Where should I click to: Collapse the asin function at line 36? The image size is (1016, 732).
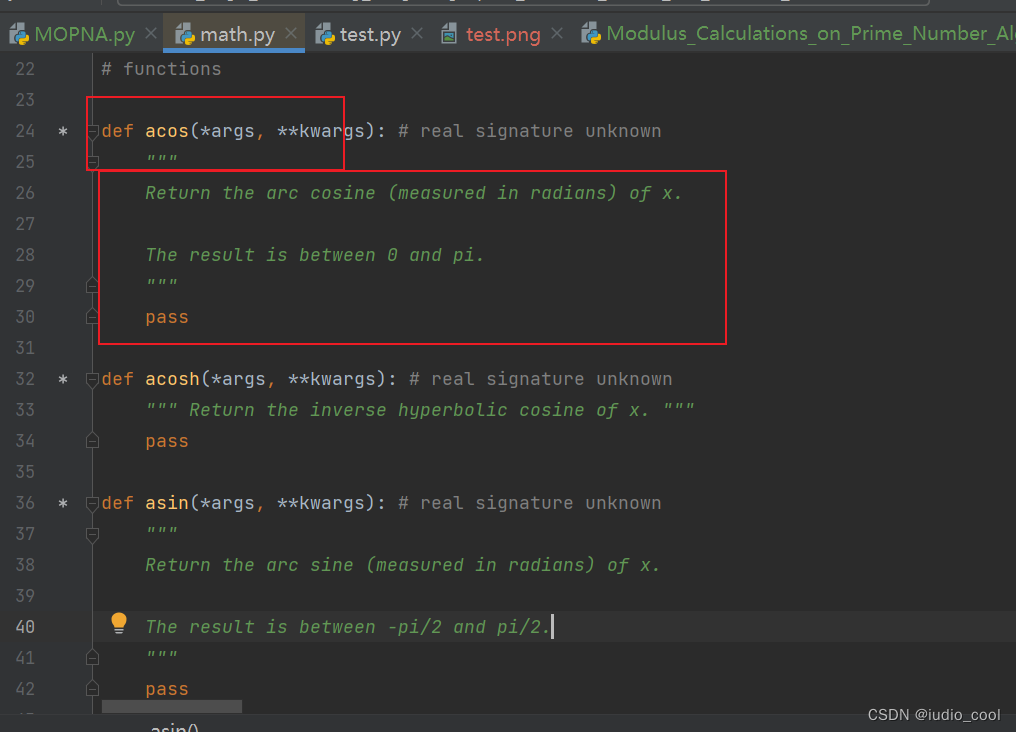92,503
